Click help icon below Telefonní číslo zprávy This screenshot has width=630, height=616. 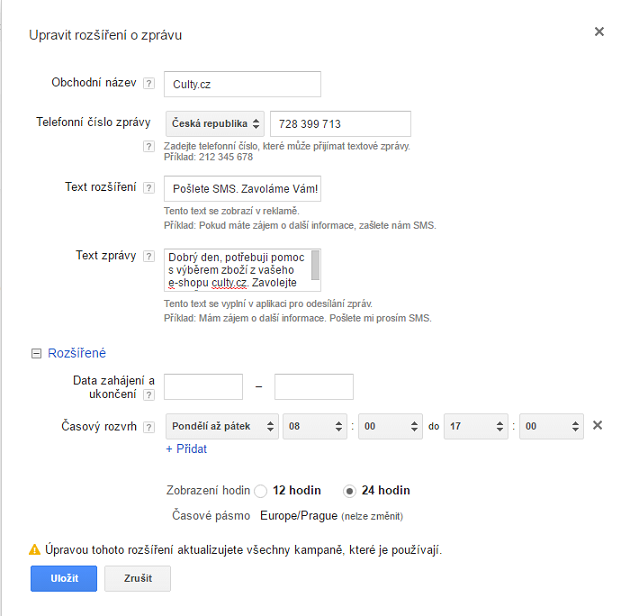(149, 147)
